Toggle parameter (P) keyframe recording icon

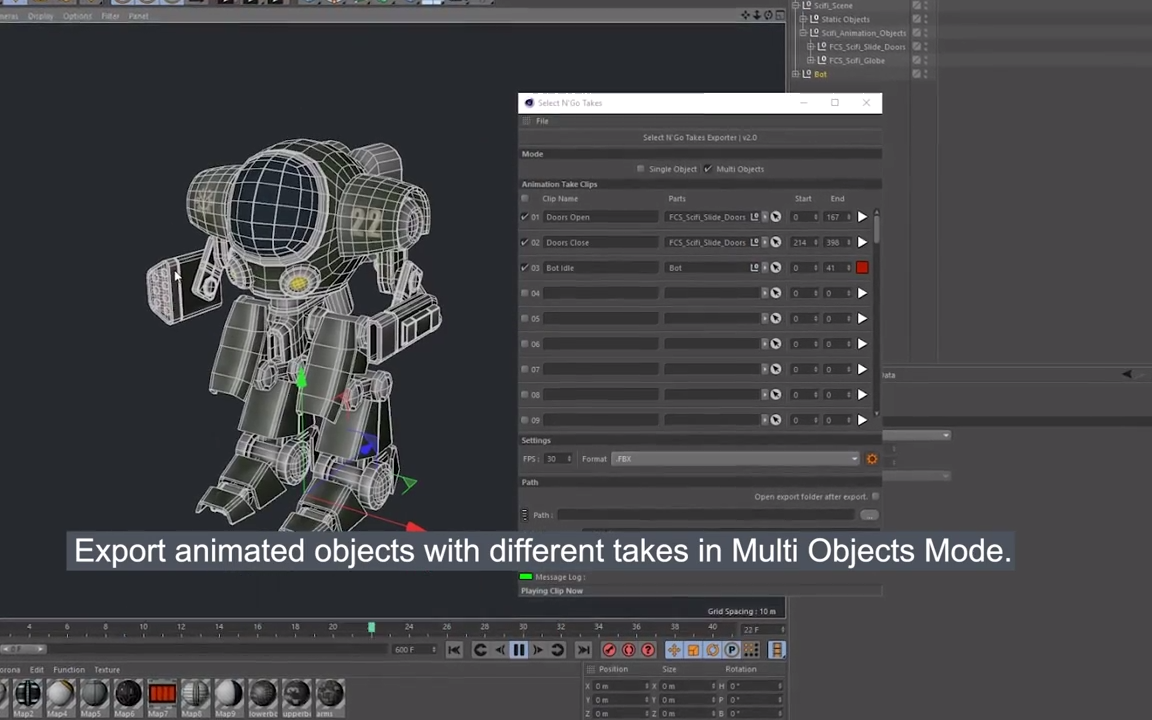tap(731, 650)
